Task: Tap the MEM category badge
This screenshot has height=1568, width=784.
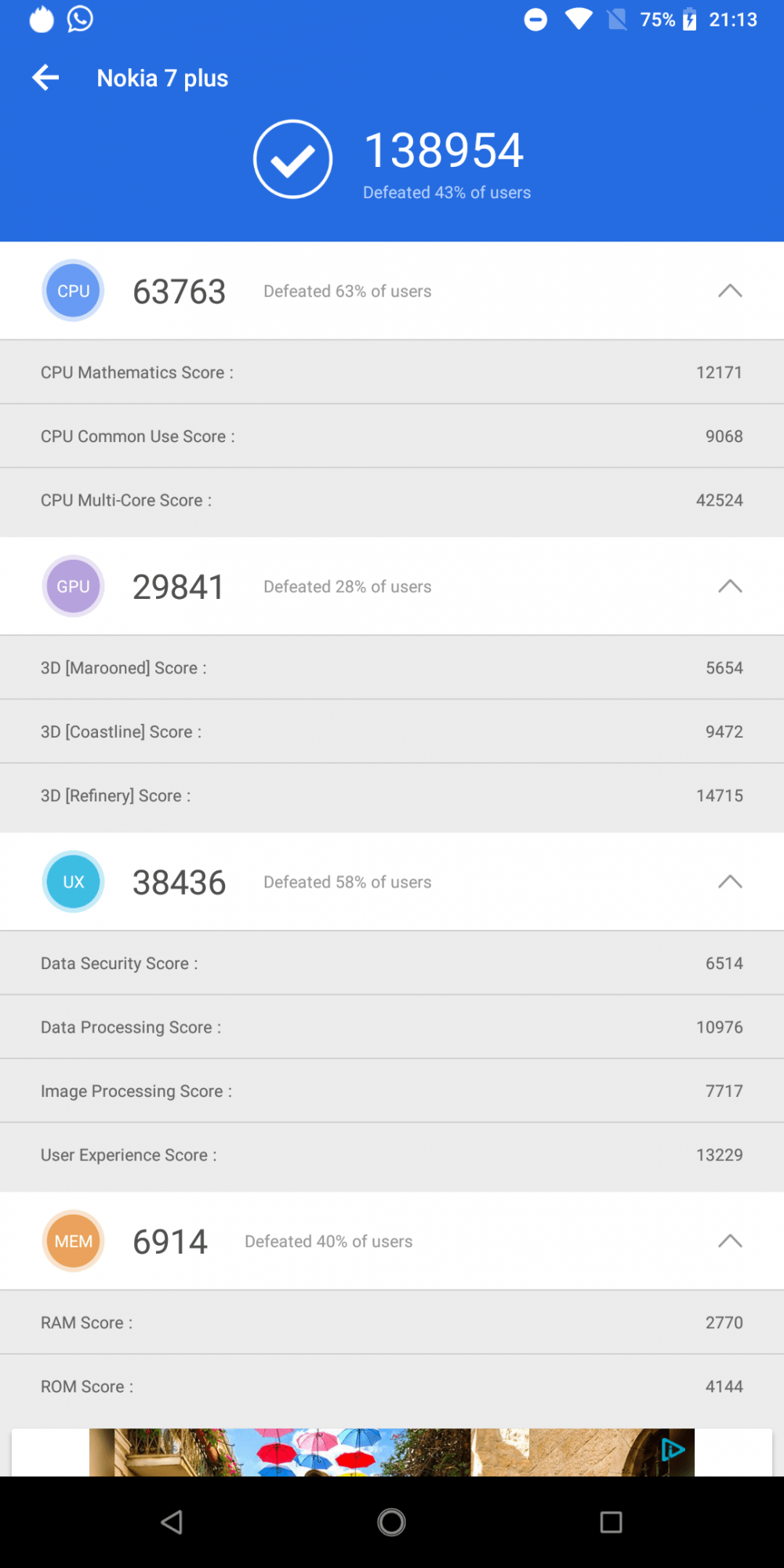Action: pyautogui.click(x=73, y=1241)
